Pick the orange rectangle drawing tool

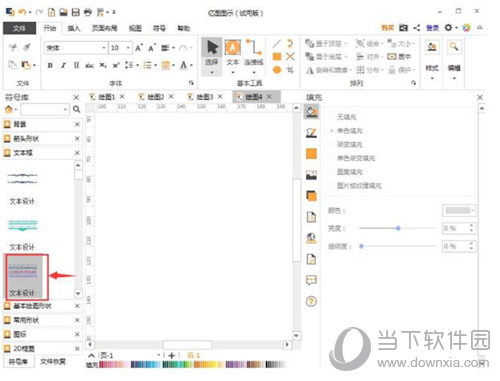tap(277, 57)
